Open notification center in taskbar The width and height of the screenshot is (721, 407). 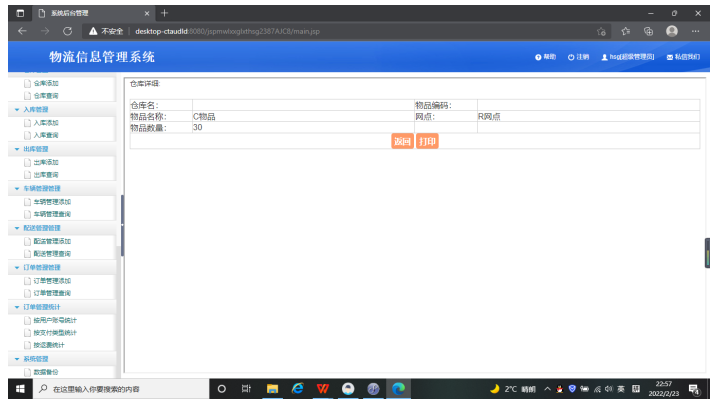click(694, 390)
